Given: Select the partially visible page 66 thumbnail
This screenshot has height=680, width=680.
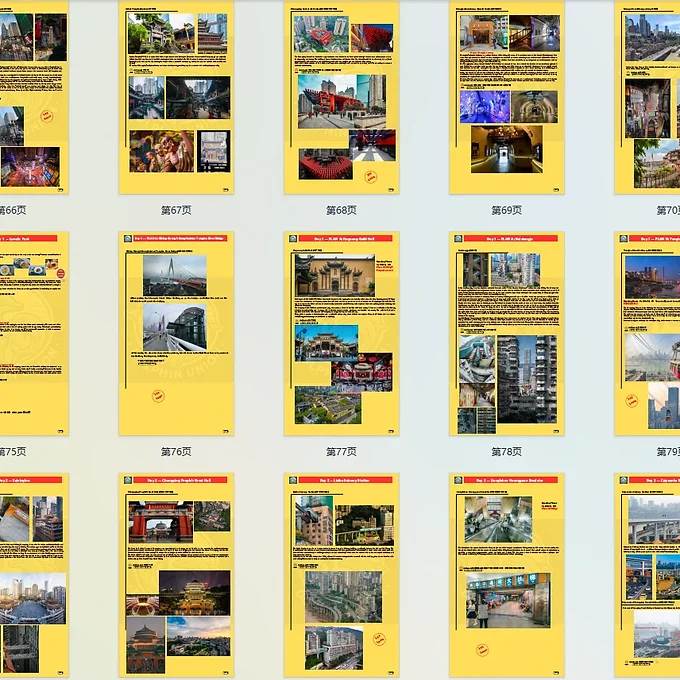Looking at the screenshot, I should point(34,97).
